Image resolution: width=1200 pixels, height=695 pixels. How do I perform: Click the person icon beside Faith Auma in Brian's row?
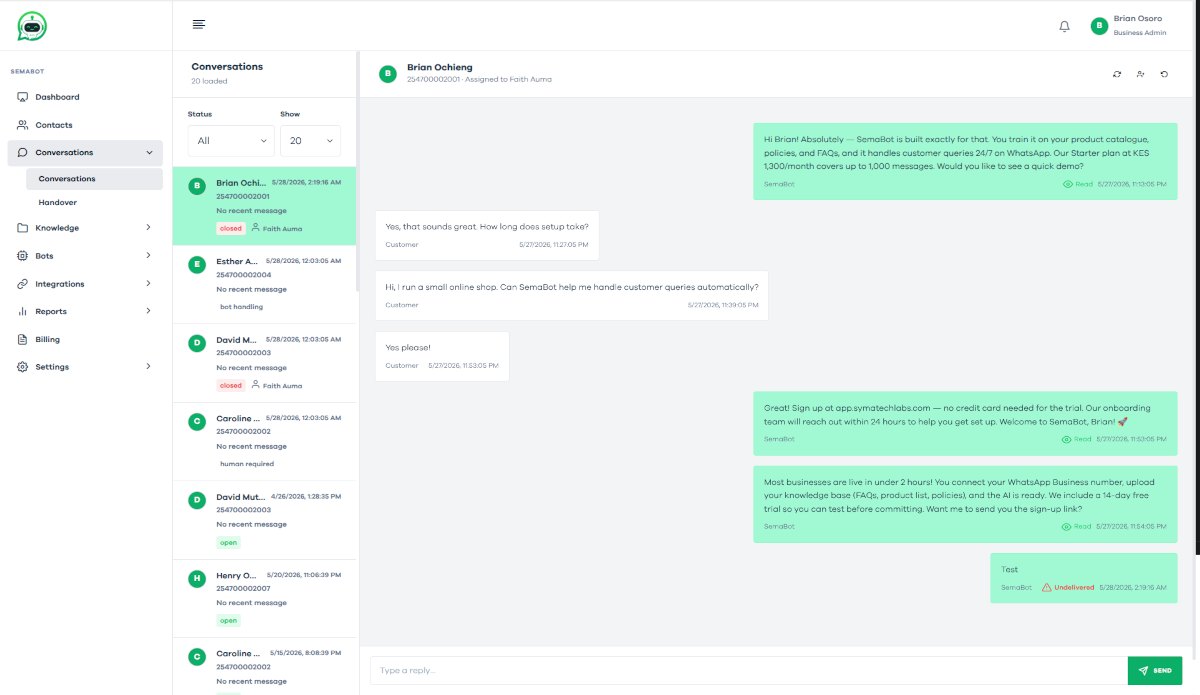click(x=255, y=228)
